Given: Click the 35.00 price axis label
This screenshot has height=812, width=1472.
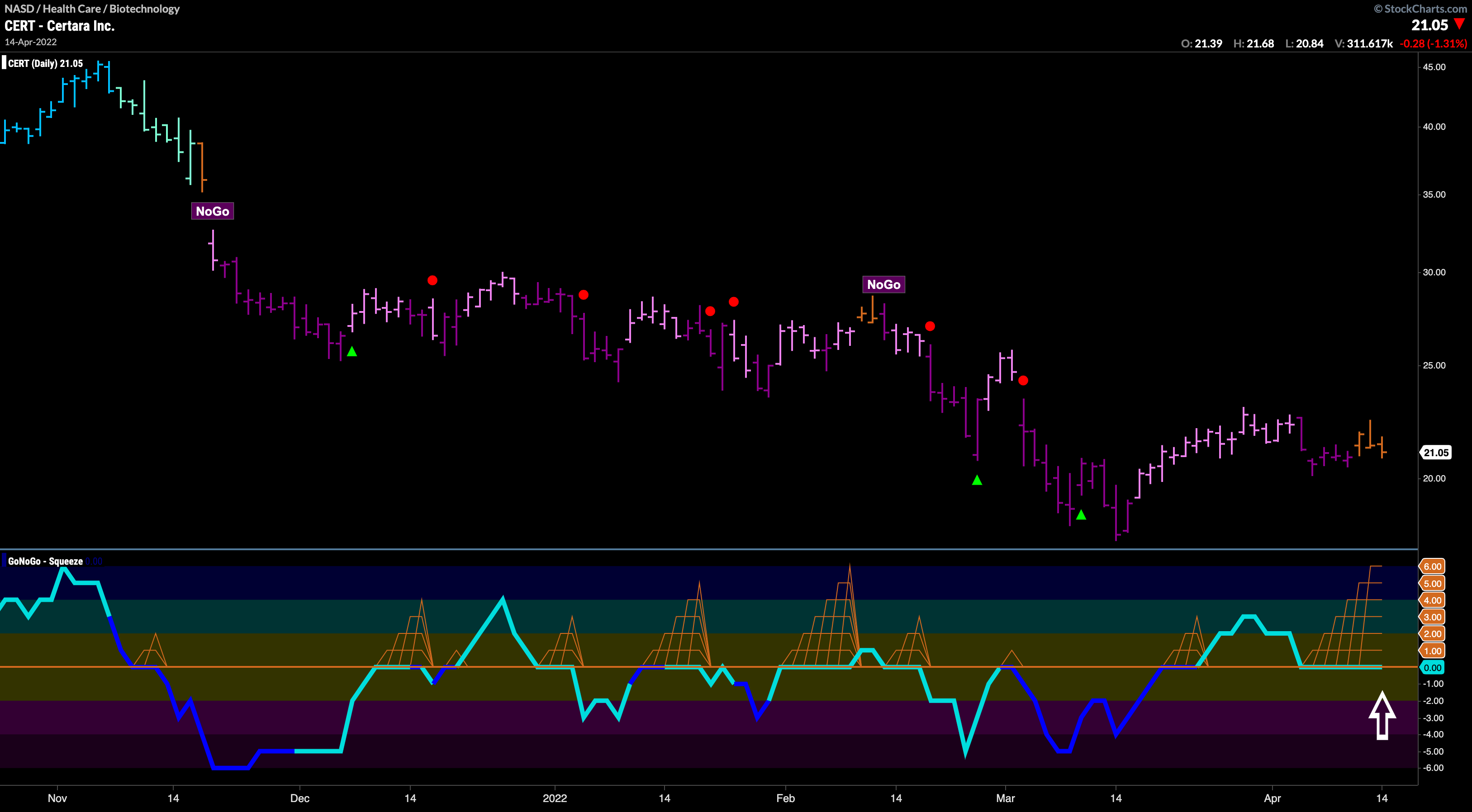Looking at the screenshot, I should point(1434,195).
